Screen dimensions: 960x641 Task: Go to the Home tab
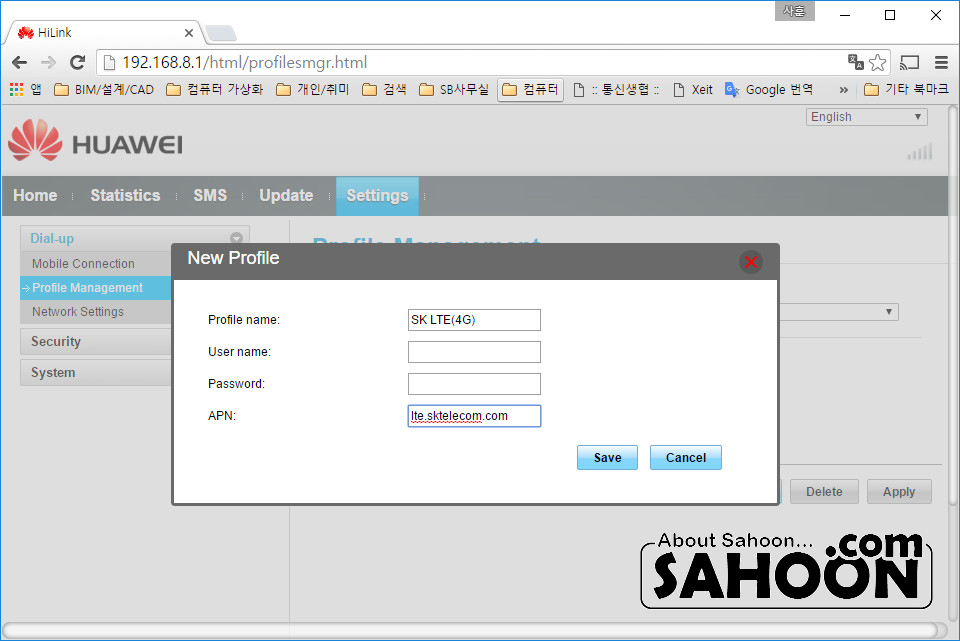[36, 195]
